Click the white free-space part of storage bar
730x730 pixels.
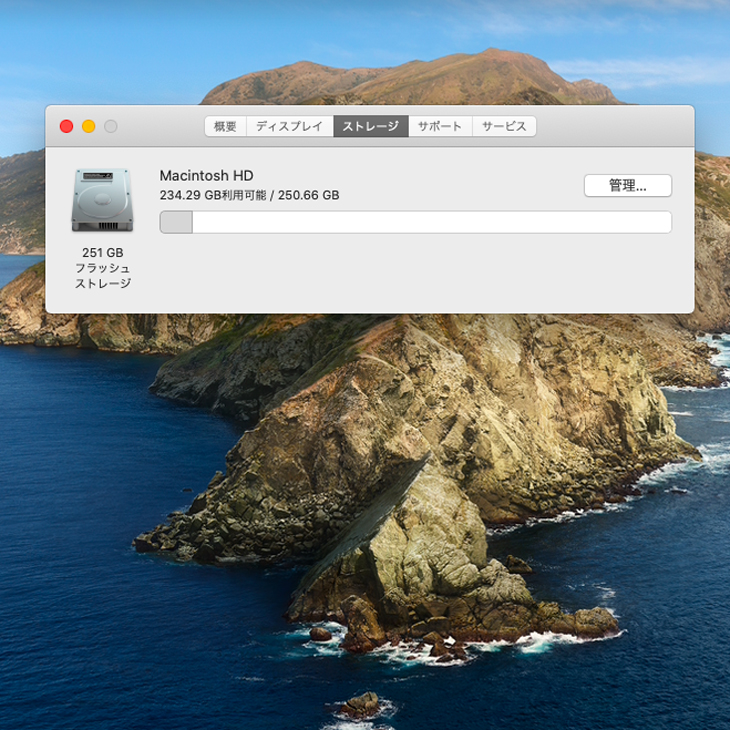coord(430,222)
